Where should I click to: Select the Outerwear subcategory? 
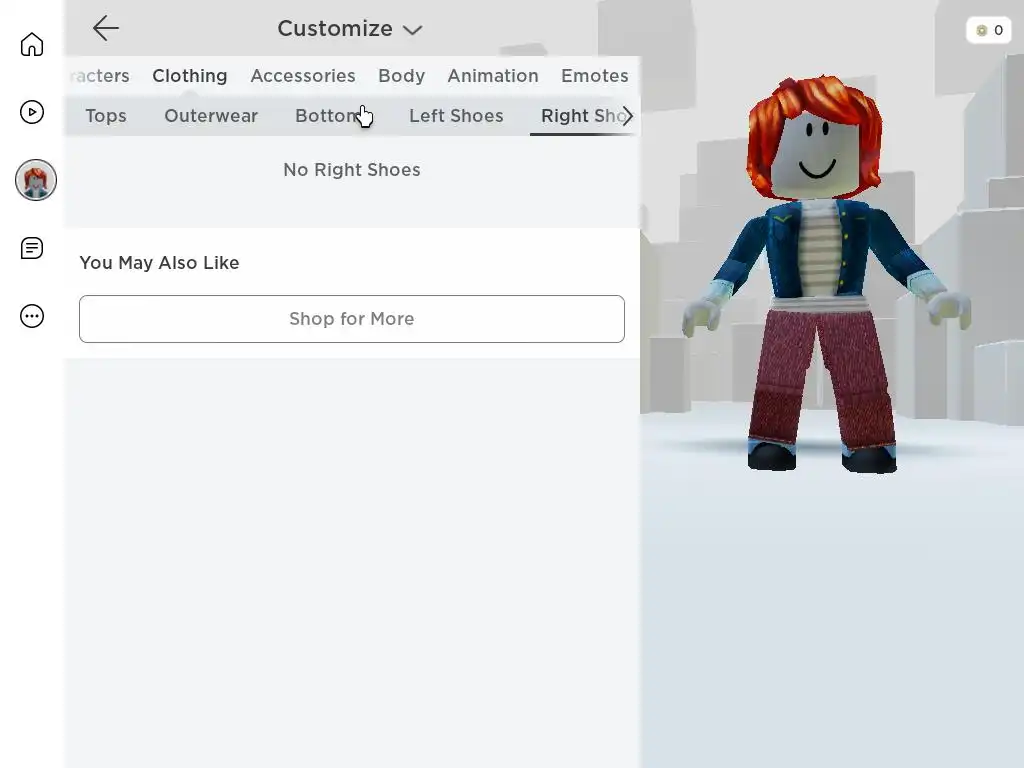[x=211, y=116]
